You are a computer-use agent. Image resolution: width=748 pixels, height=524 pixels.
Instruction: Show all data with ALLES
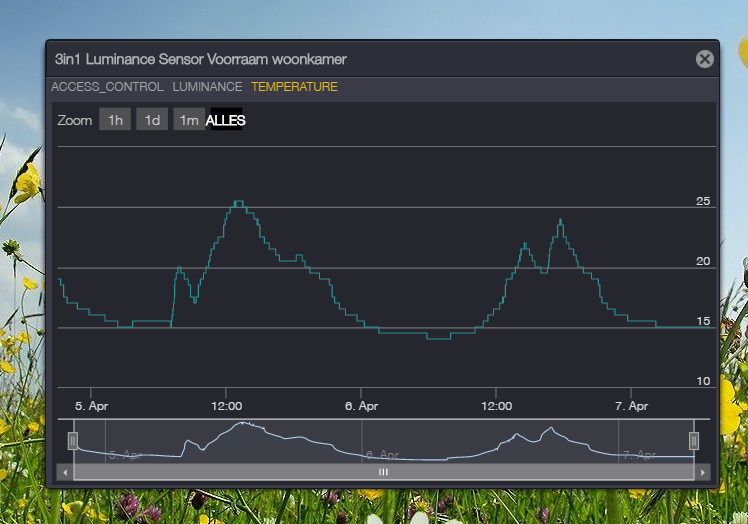pos(225,120)
